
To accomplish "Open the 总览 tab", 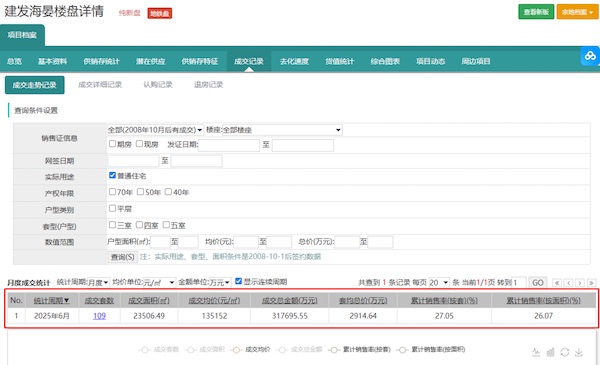I will (14, 61).
